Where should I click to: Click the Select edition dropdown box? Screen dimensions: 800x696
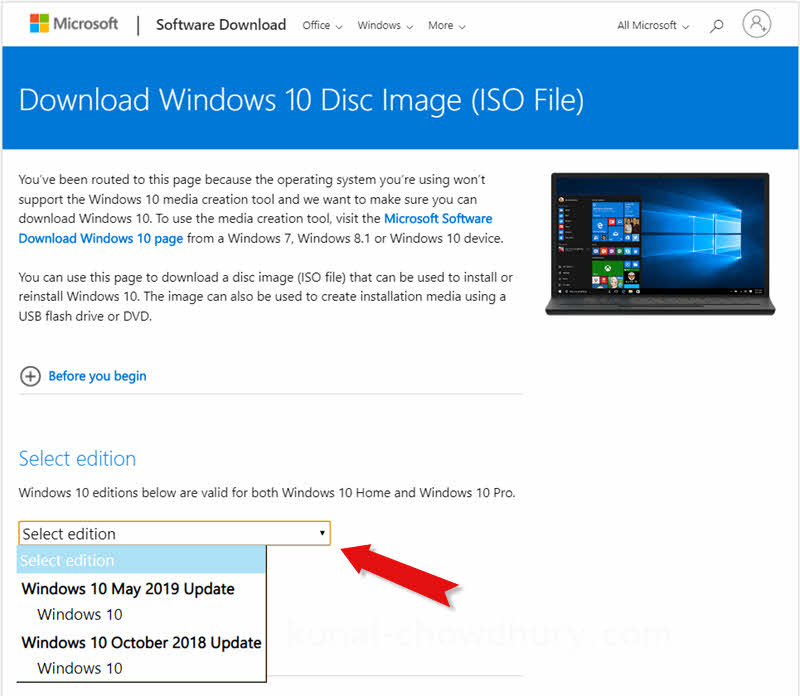pos(174,534)
